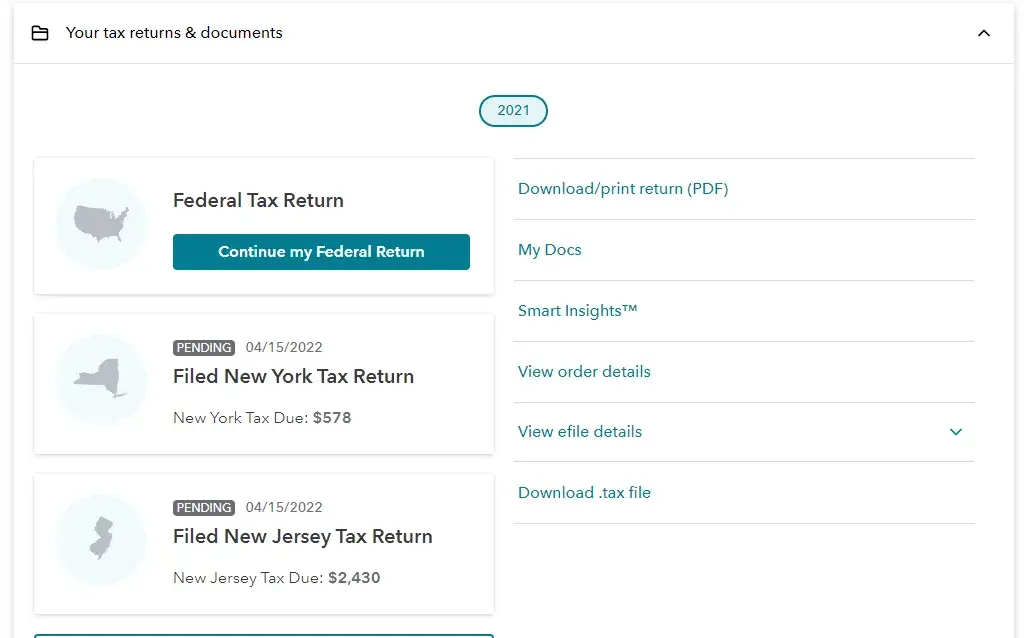Open Download/print return (PDF) link
Image resolution: width=1035 pixels, height=638 pixels.
623,189
